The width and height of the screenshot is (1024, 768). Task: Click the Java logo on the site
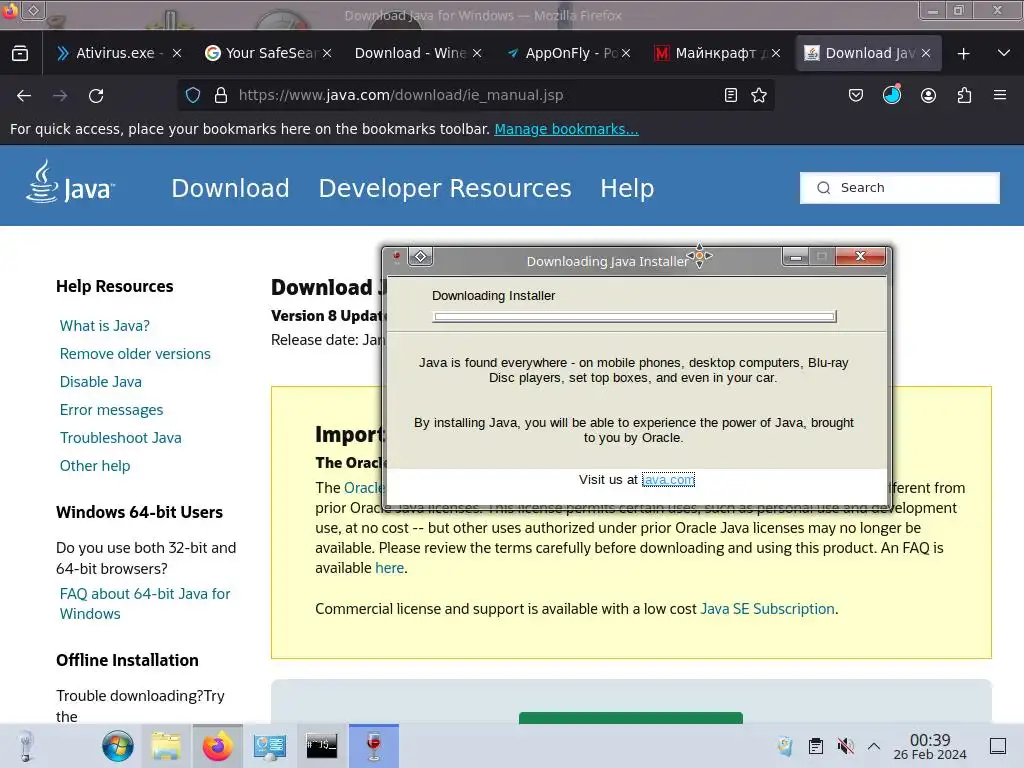(70, 183)
